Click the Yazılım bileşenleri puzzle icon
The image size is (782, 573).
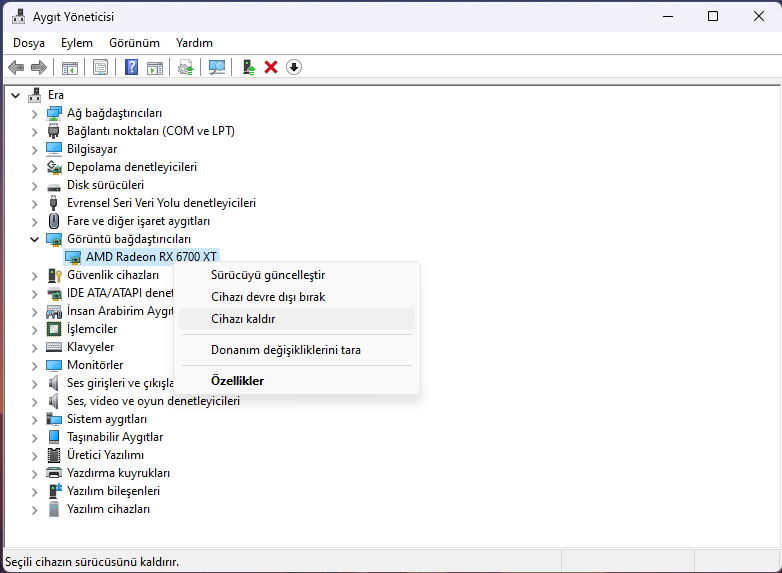54,491
